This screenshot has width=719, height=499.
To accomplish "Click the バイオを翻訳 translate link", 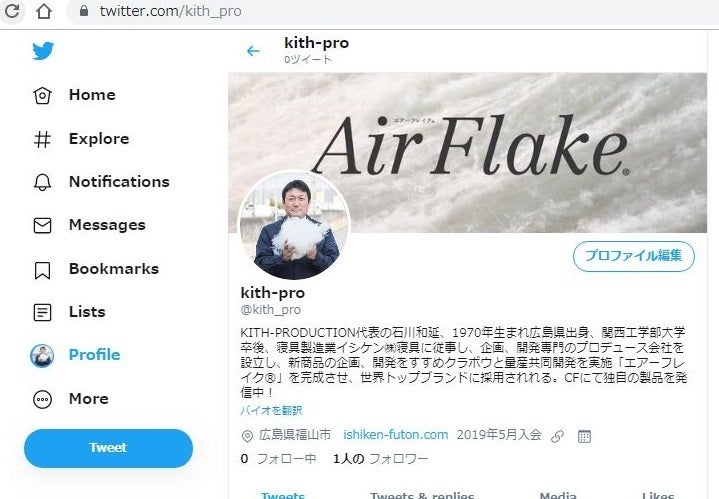I will point(271,410).
